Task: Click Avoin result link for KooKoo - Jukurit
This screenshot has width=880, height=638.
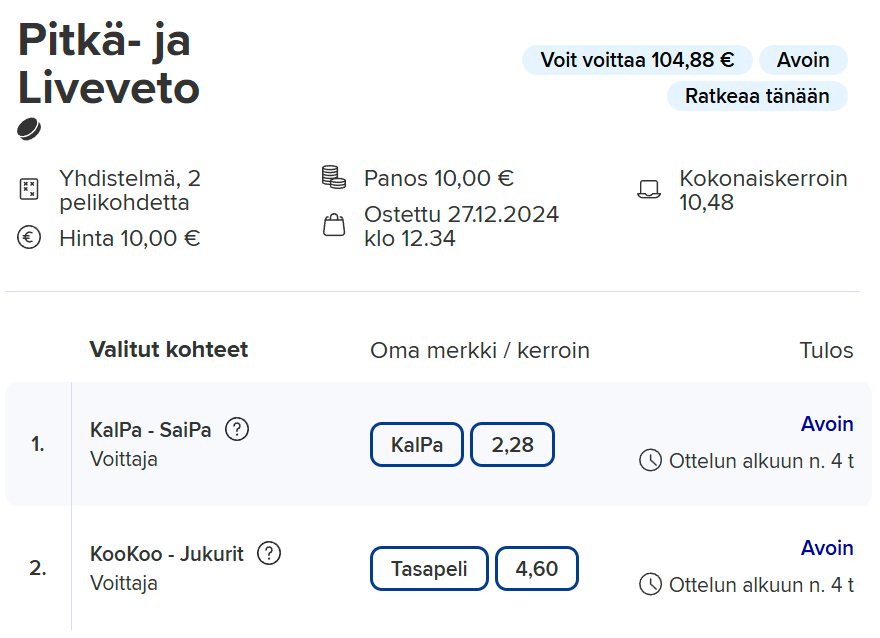Action: (827, 548)
